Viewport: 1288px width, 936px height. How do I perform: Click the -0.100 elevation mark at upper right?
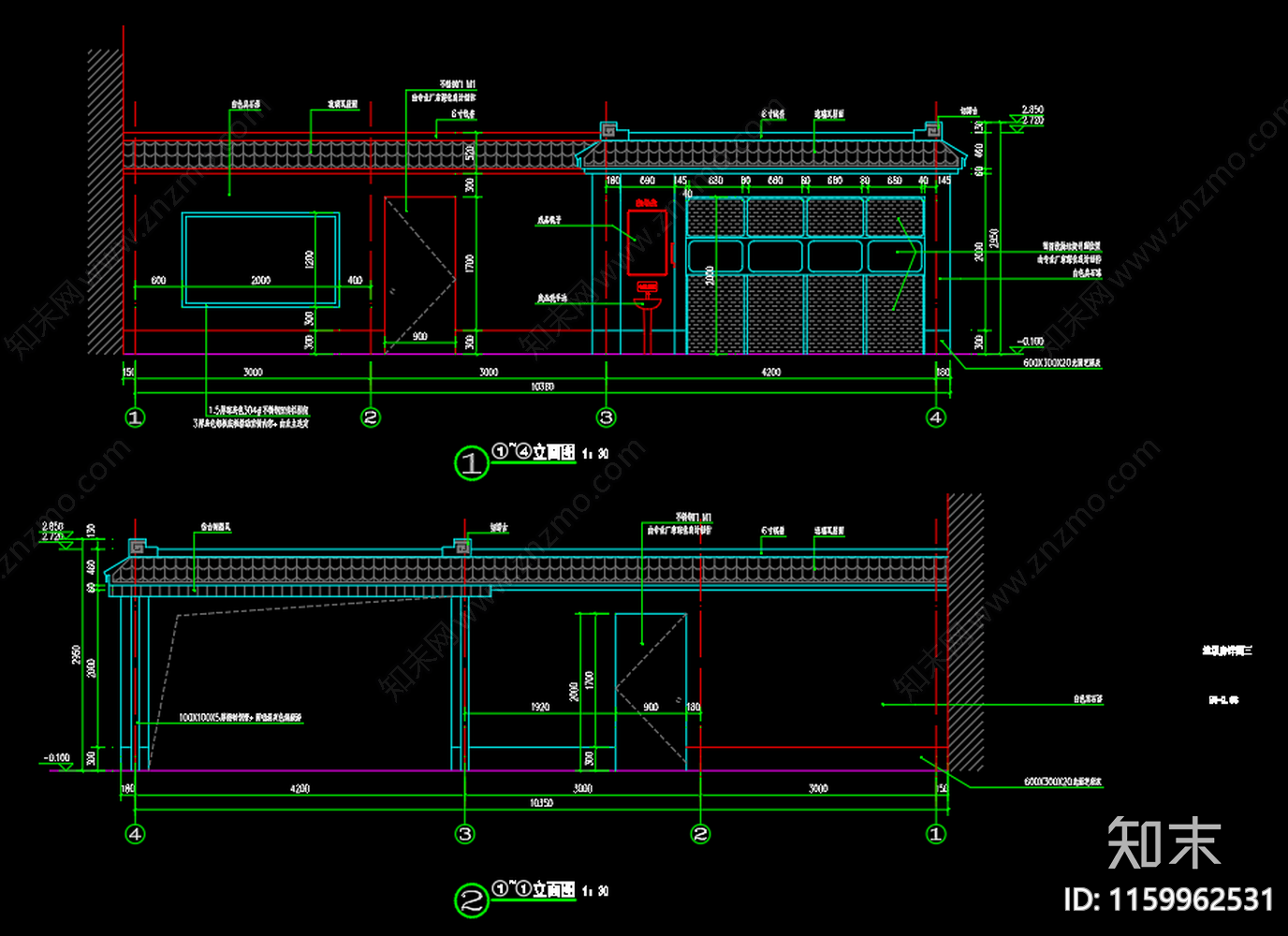pyautogui.click(x=1031, y=342)
